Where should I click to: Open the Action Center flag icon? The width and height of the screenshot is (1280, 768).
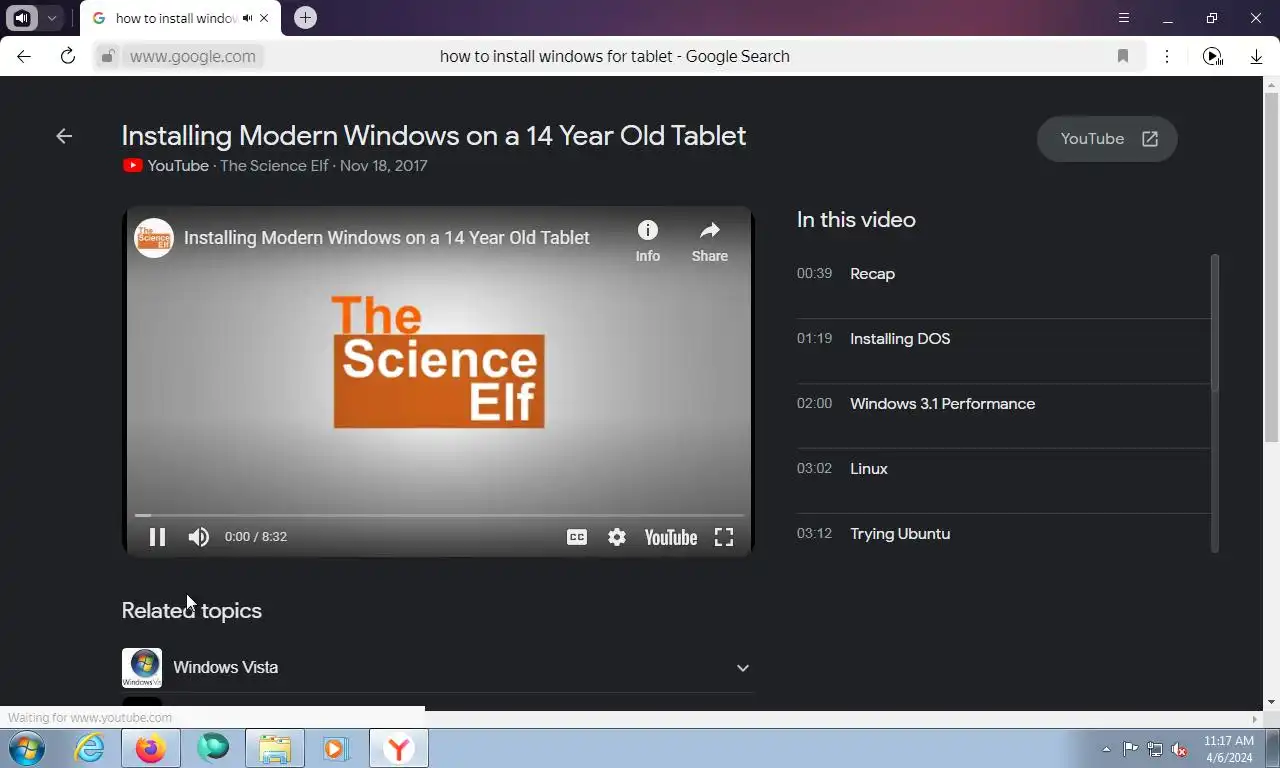pos(1131,749)
